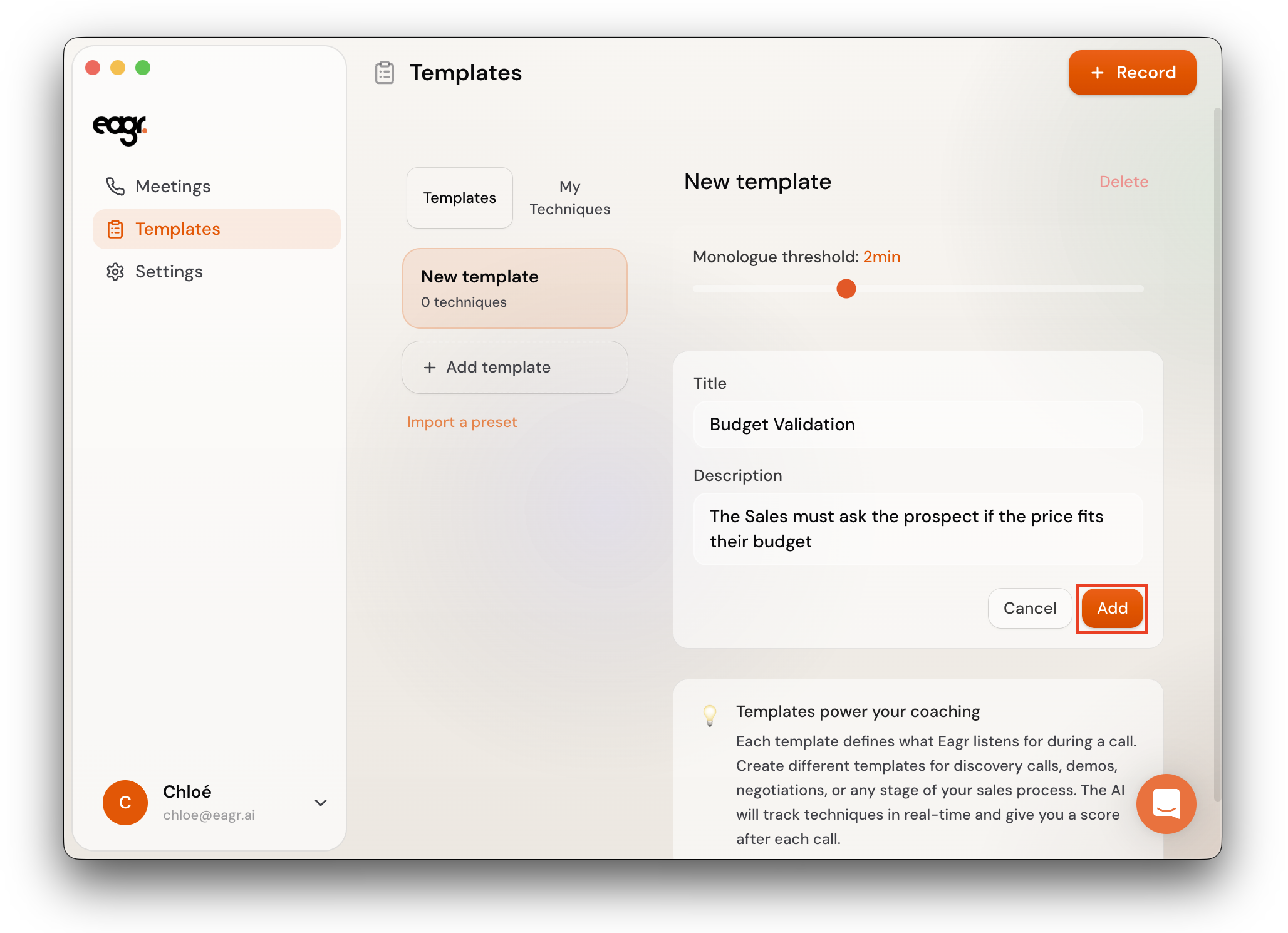Expand the Chloé account chevron

tap(321, 803)
